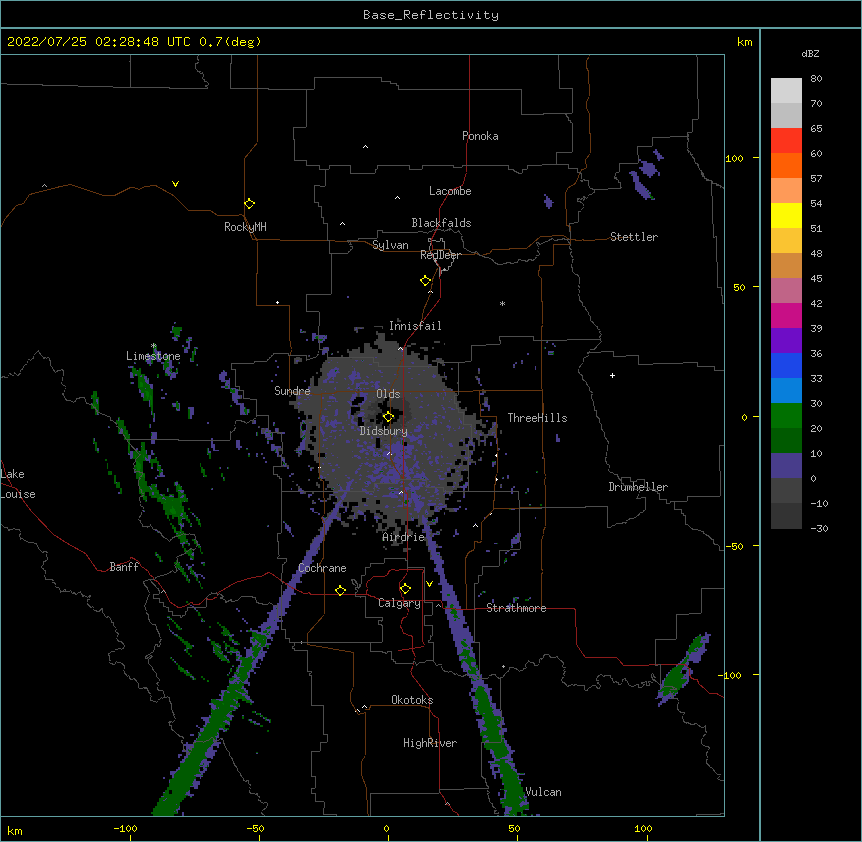This screenshot has height=842, width=862.
Task: Click the Limestone label
Action: pos(153,356)
